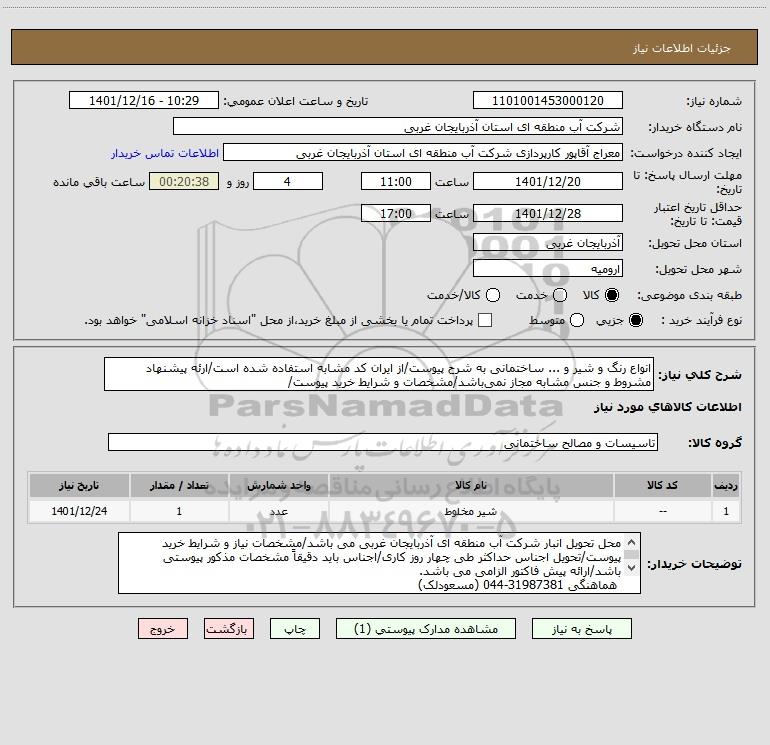Click the استان محل تحویل field
Image resolution: width=770 pixels, height=745 pixels.
pos(548,242)
